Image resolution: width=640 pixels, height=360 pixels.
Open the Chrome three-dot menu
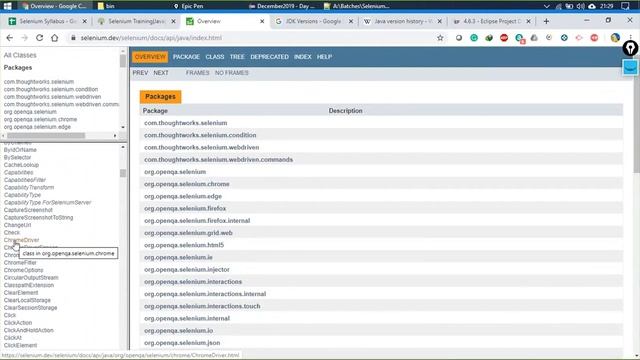point(630,38)
